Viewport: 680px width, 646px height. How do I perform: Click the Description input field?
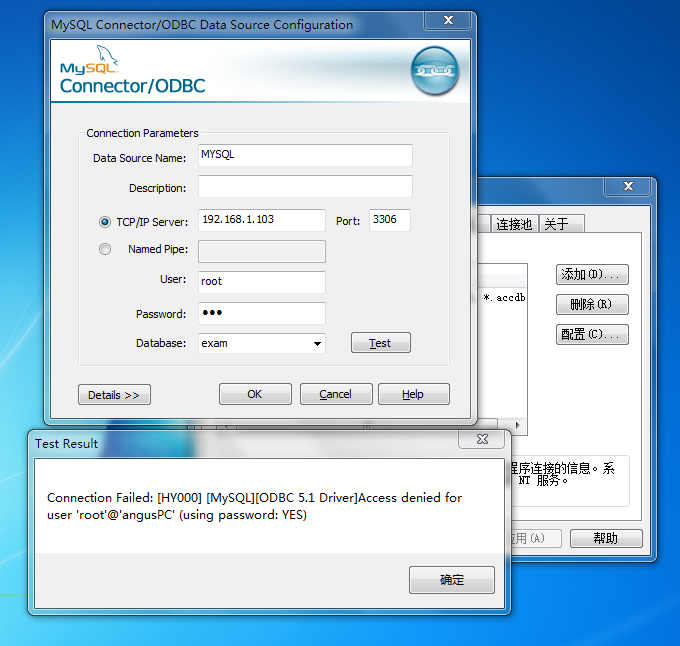(x=305, y=186)
